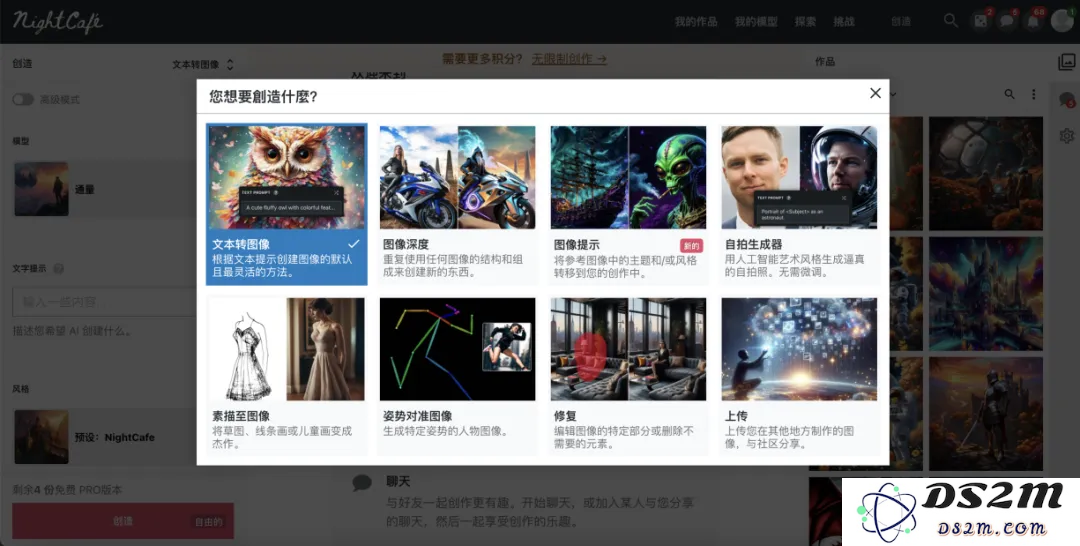Click the colored pose skeleton thumbnail

pyautogui.click(x=457, y=349)
